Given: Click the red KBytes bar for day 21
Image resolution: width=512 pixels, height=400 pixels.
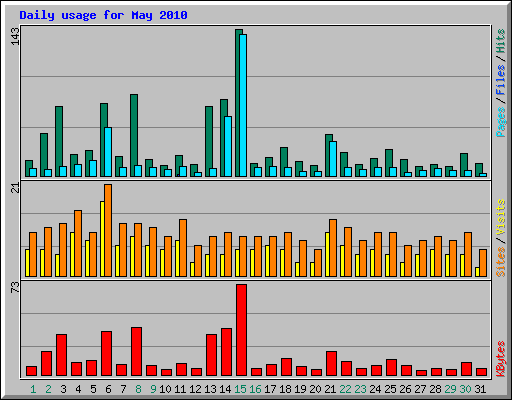Looking at the screenshot, I should pos(331,364).
